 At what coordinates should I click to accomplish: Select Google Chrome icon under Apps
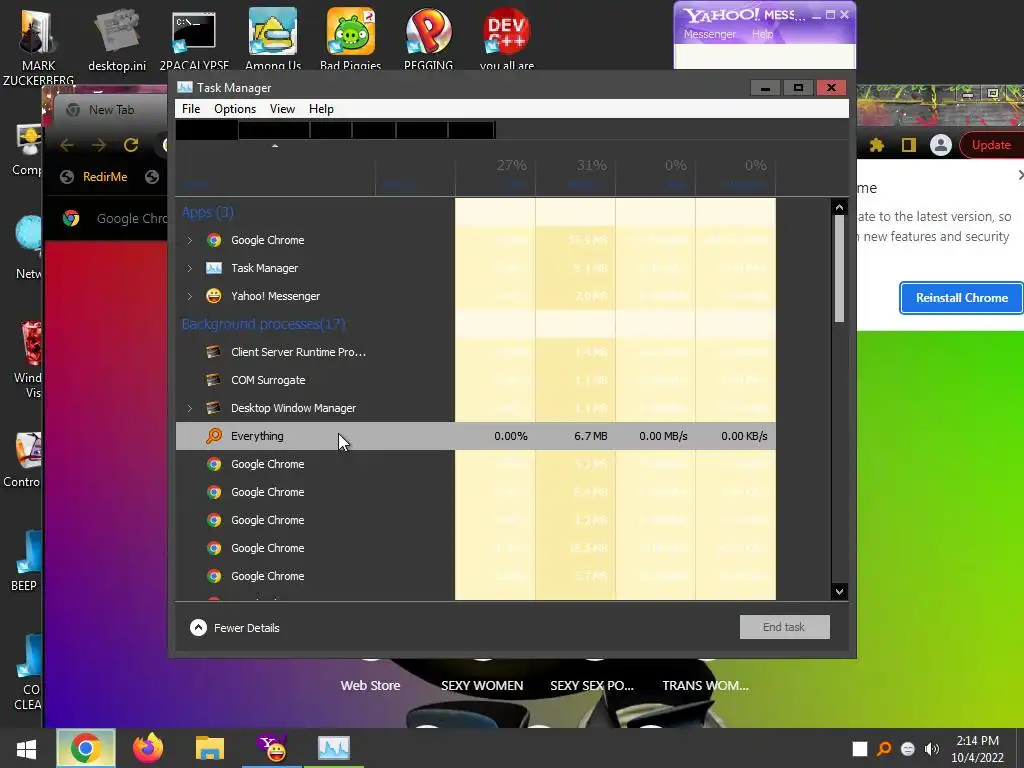tap(214, 240)
